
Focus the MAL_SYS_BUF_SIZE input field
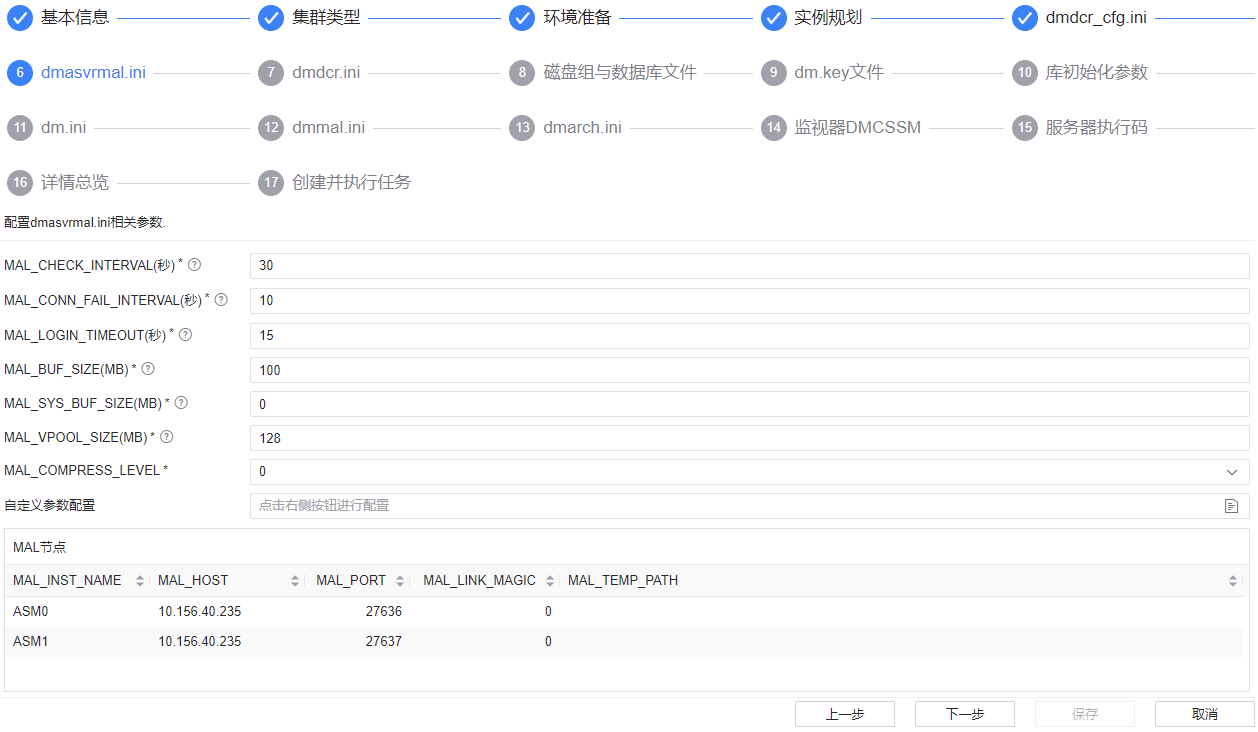click(x=749, y=404)
